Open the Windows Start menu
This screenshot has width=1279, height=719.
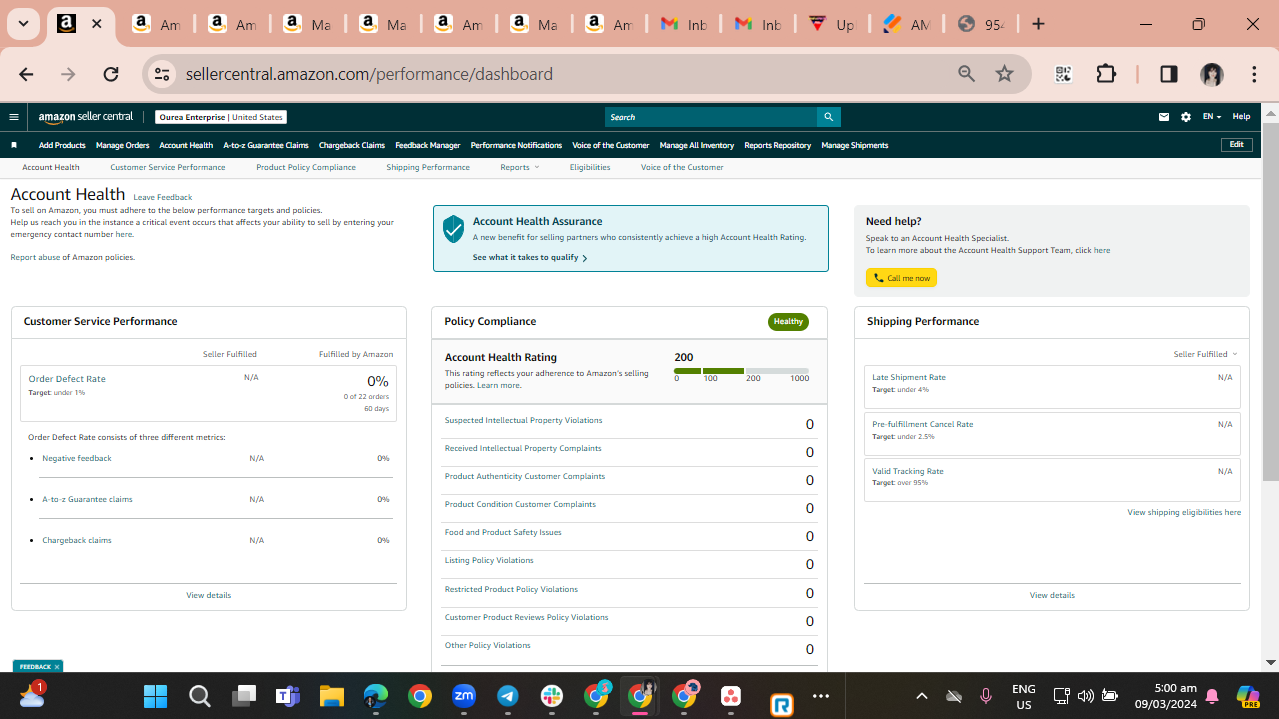156,696
